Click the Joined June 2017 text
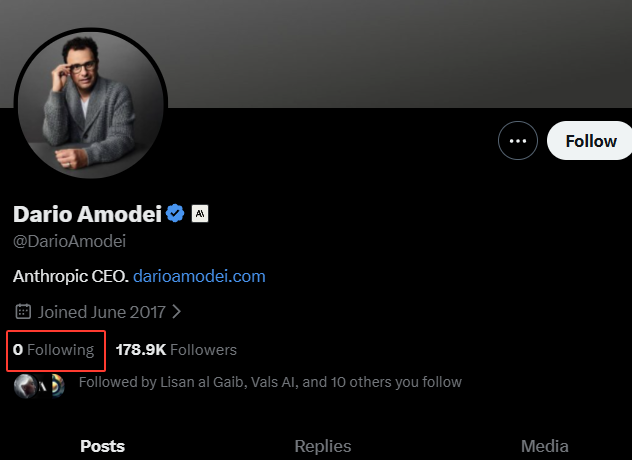Viewport: 632px width, 460px height. pyautogui.click(x=102, y=311)
